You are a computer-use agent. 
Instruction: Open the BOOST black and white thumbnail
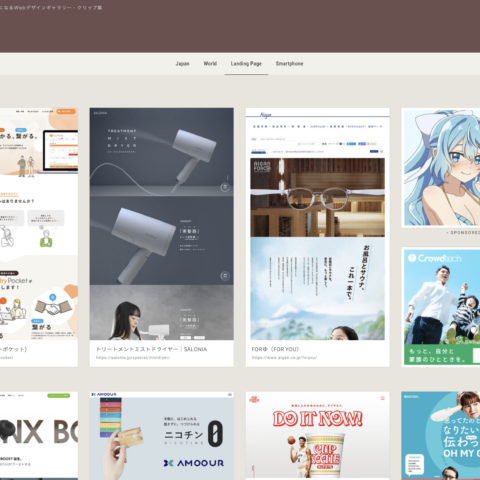[39, 436]
